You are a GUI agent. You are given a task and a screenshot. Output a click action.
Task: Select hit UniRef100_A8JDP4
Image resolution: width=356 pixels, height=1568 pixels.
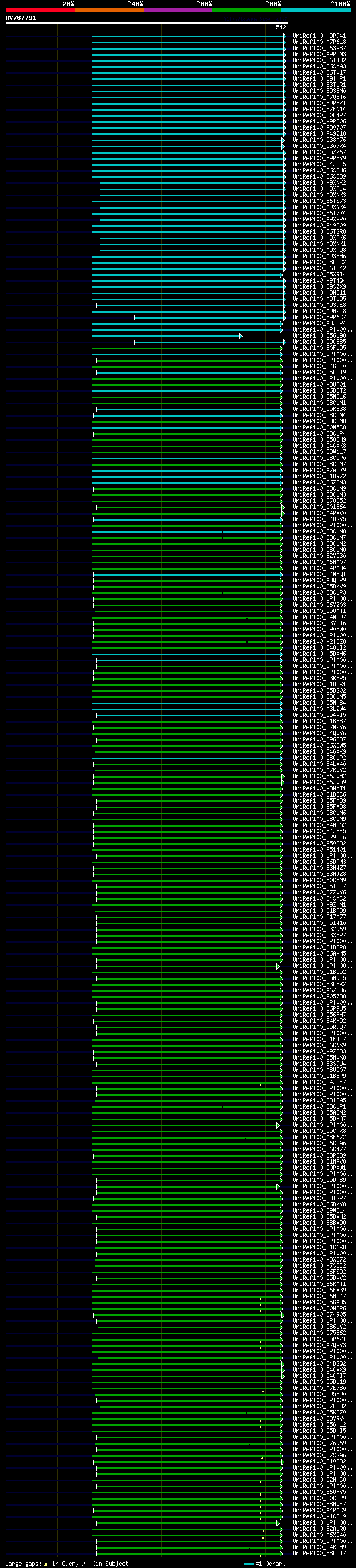(319, 323)
